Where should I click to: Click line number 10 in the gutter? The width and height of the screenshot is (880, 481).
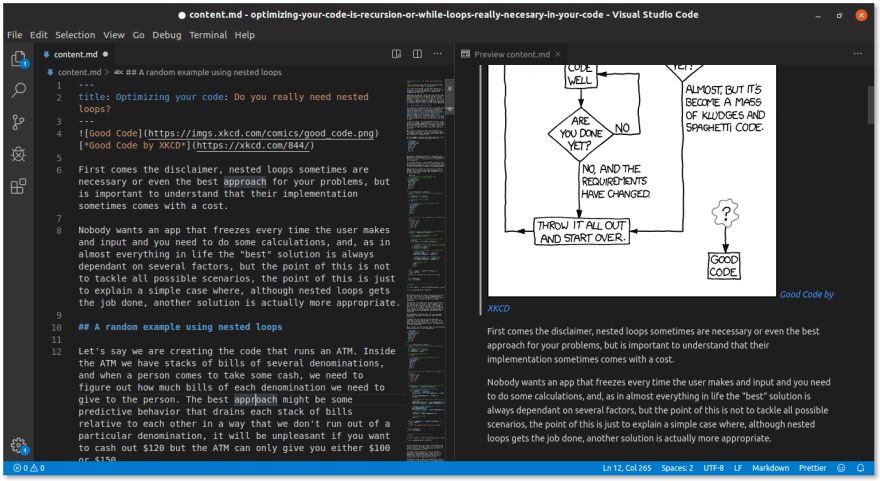[57, 327]
